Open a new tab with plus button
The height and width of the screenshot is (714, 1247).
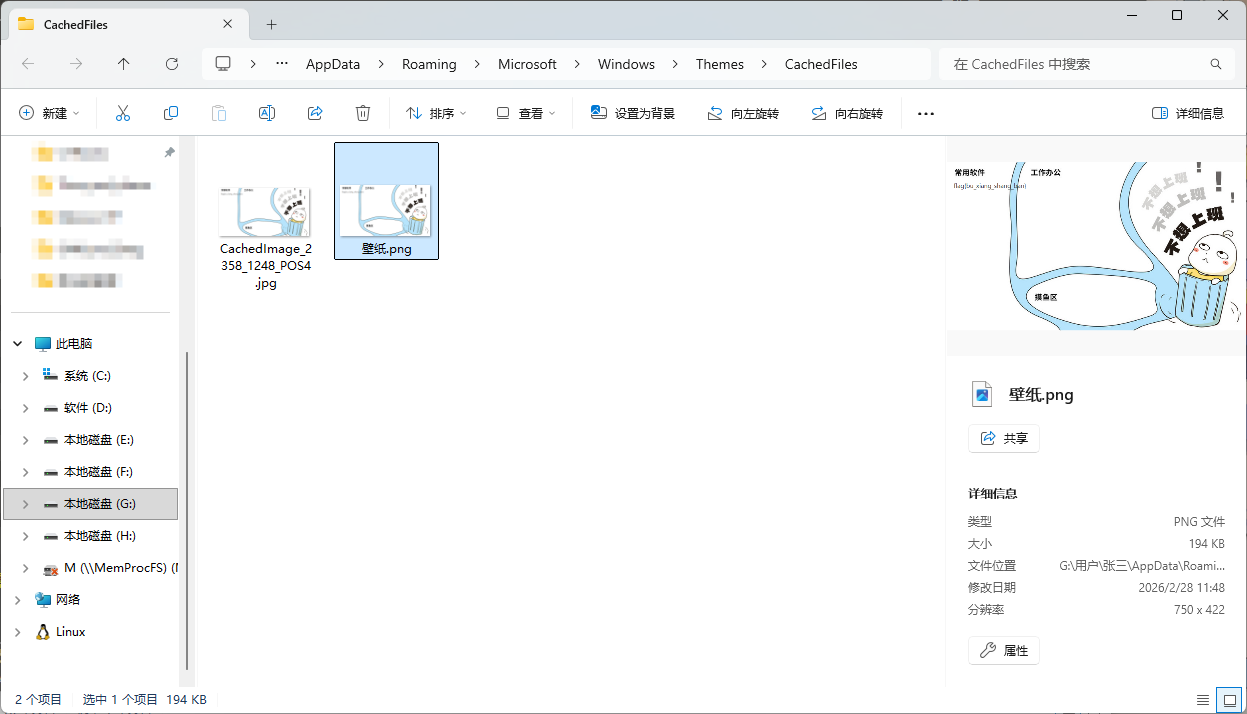tap(271, 24)
